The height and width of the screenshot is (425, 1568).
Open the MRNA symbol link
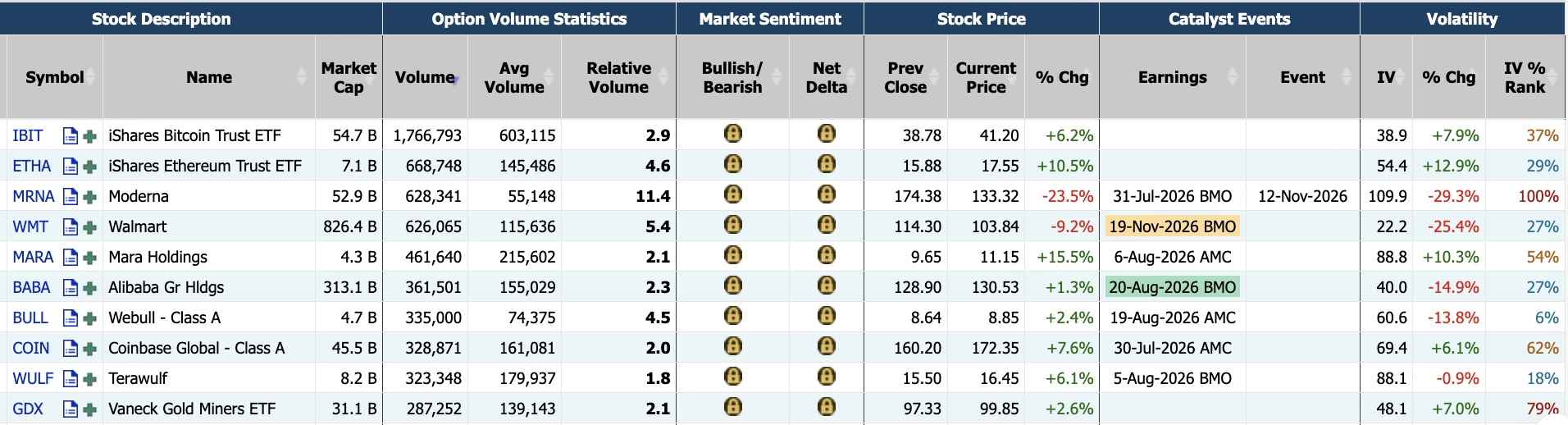tap(34, 197)
